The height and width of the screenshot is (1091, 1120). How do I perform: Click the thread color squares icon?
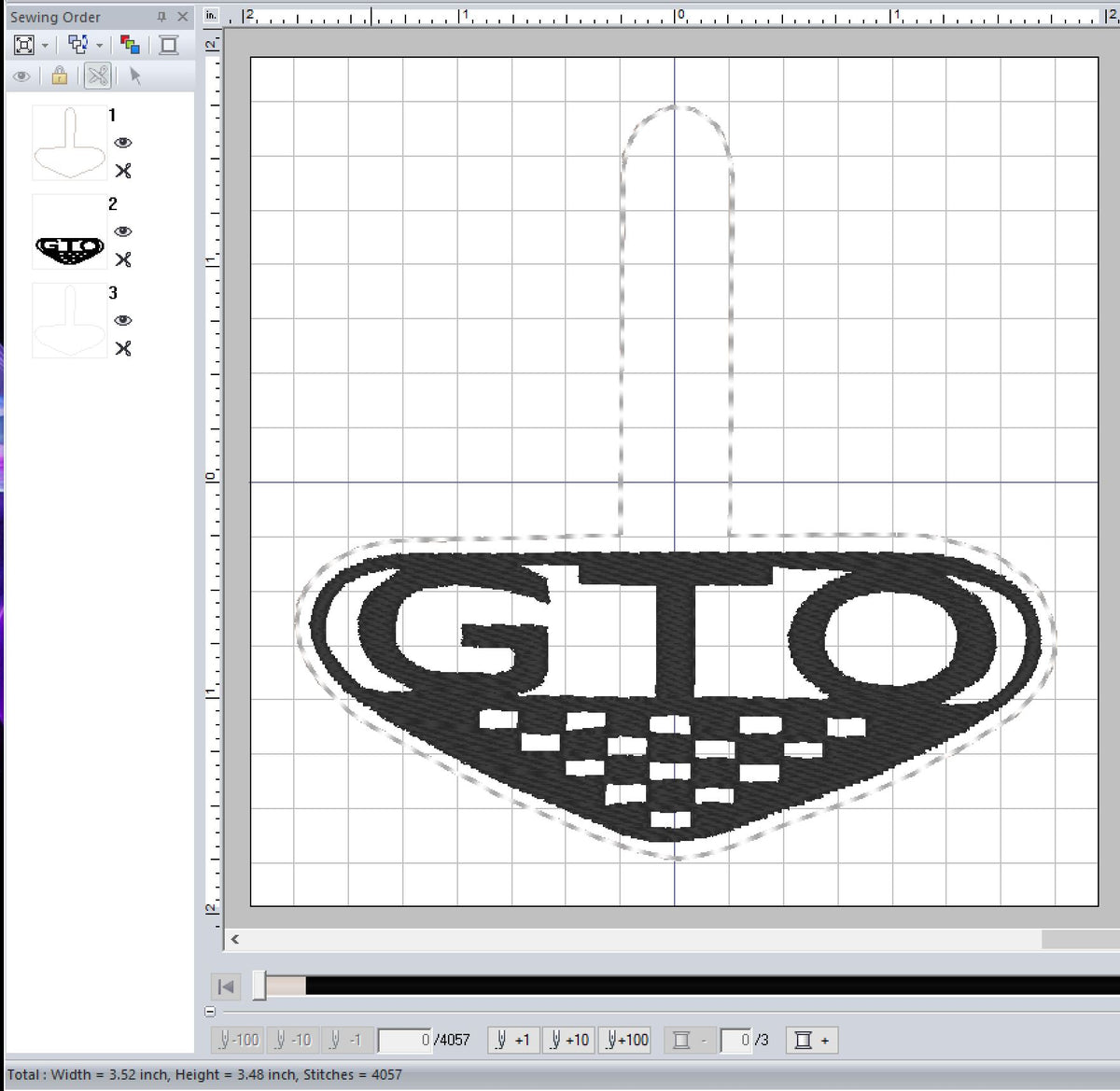click(x=130, y=45)
